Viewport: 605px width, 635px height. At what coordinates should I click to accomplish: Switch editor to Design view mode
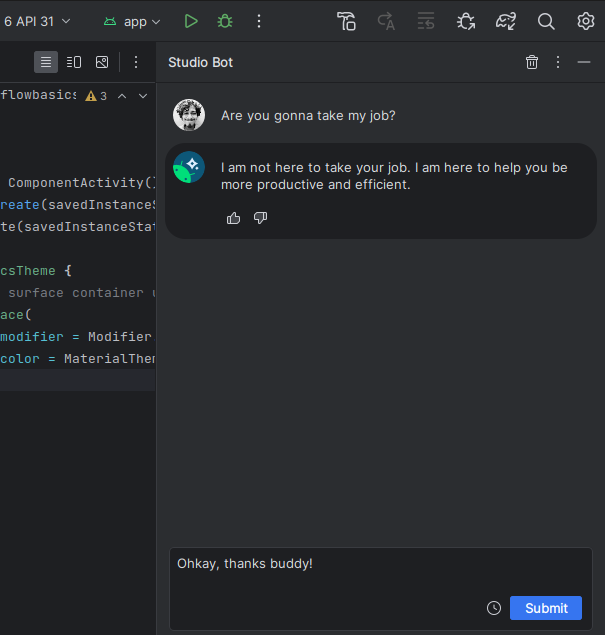tap(102, 62)
